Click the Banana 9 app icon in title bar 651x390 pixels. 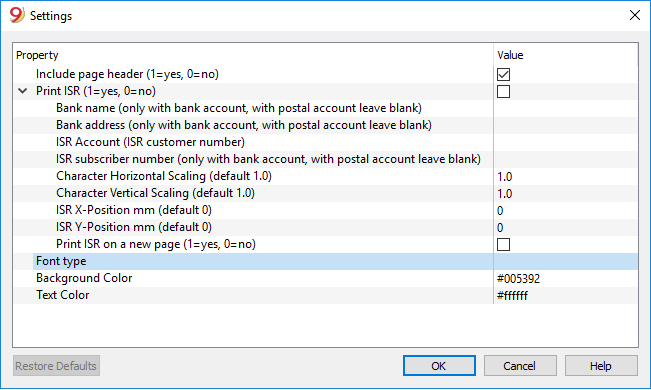click(17, 15)
